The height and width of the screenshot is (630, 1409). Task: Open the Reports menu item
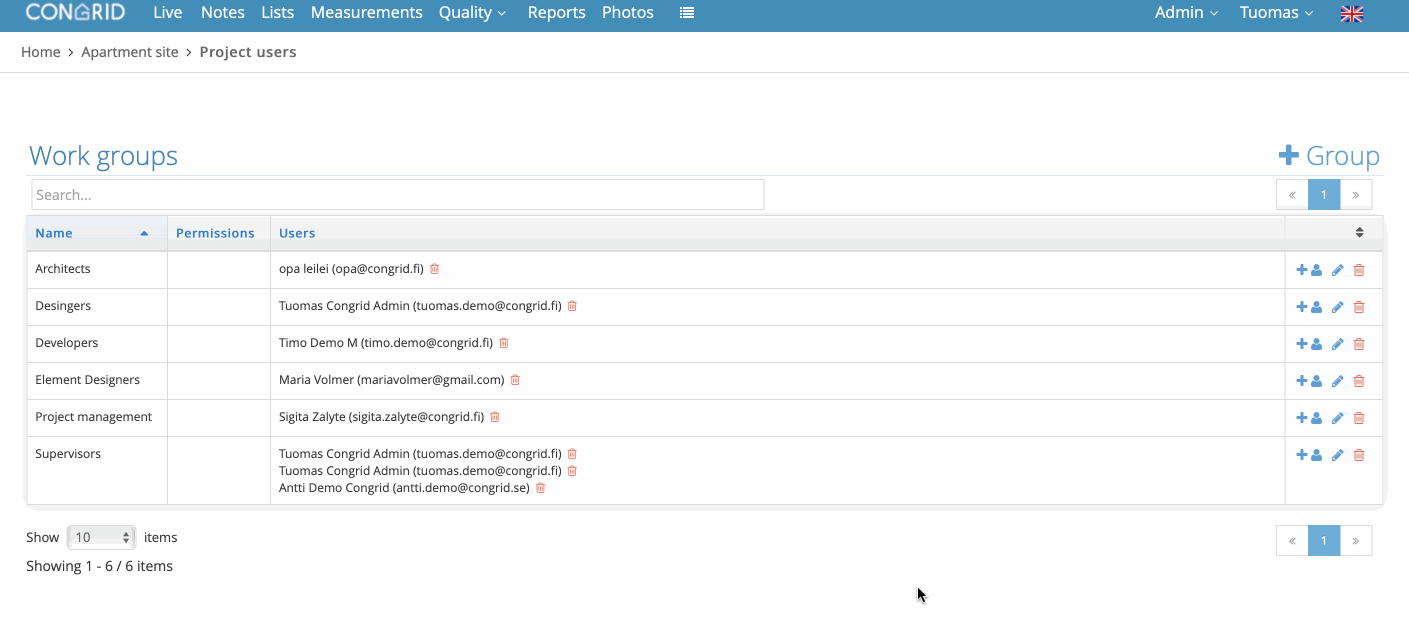point(557,13)
